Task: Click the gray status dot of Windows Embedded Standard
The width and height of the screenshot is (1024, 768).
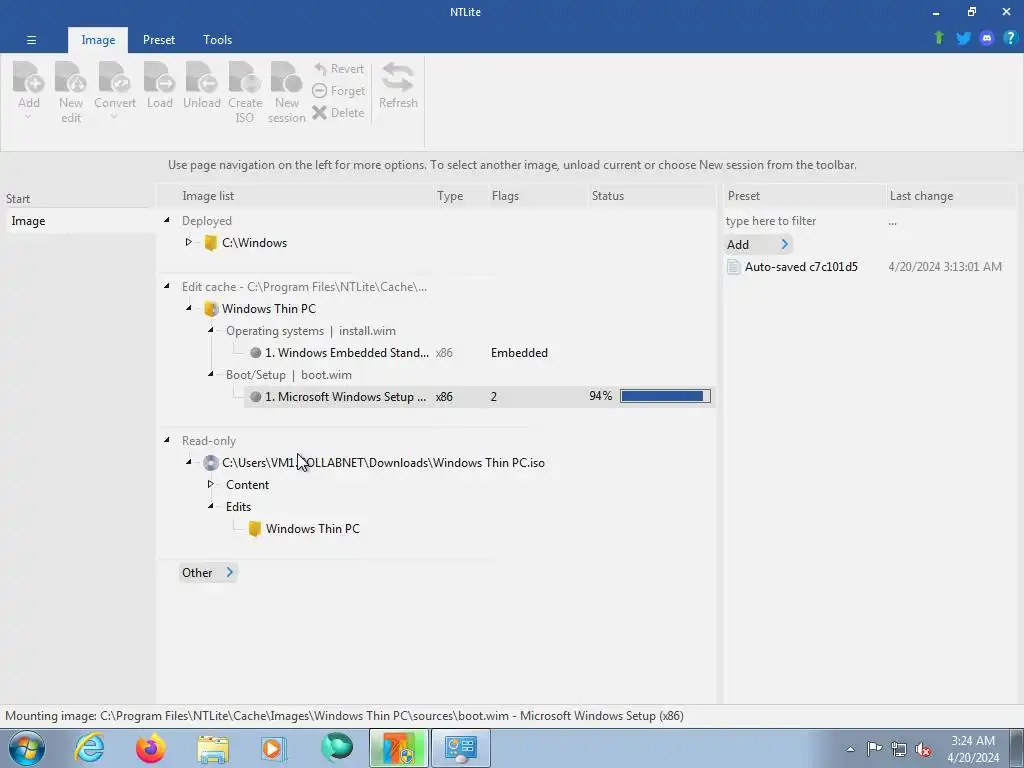Action: (x=255, y=353)
